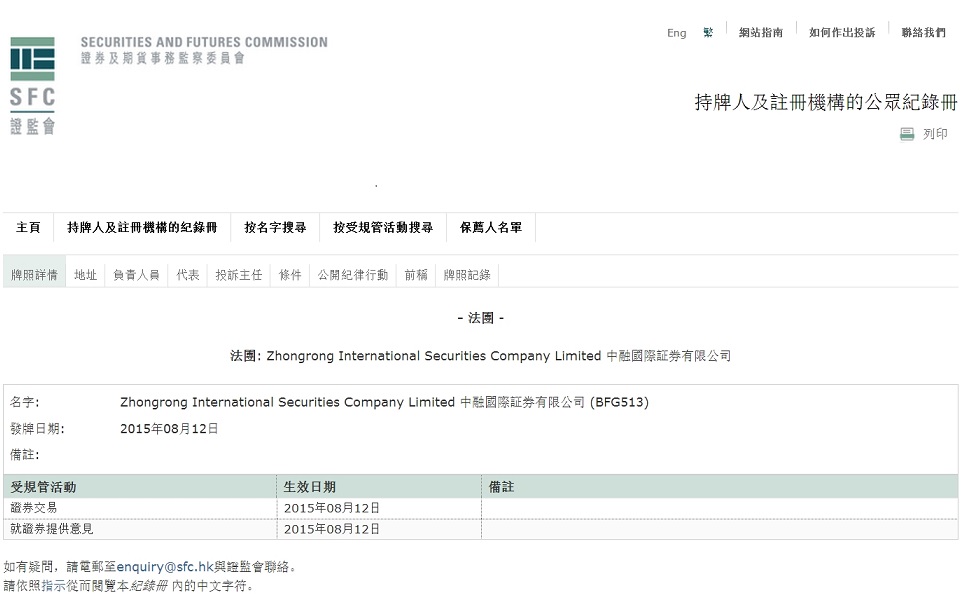Go to 主頁 in the main menu
Image resolution: width=967 pixels, height=594 pixels.
click(x=28, y=228)
